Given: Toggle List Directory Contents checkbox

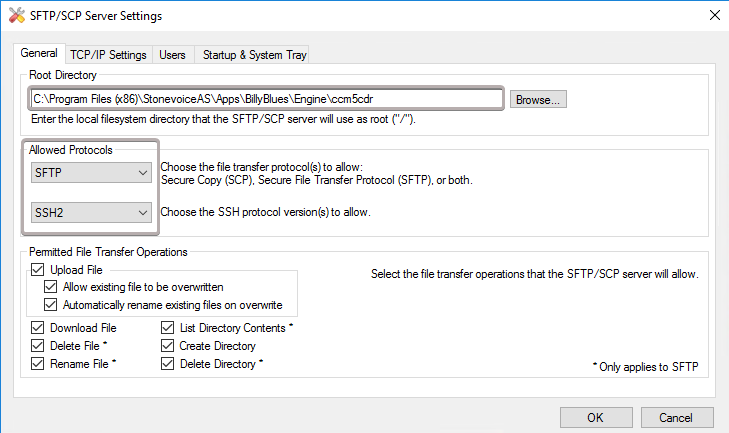Looking at the screenshot, I should pyautogui.click(x=168, y=327).
